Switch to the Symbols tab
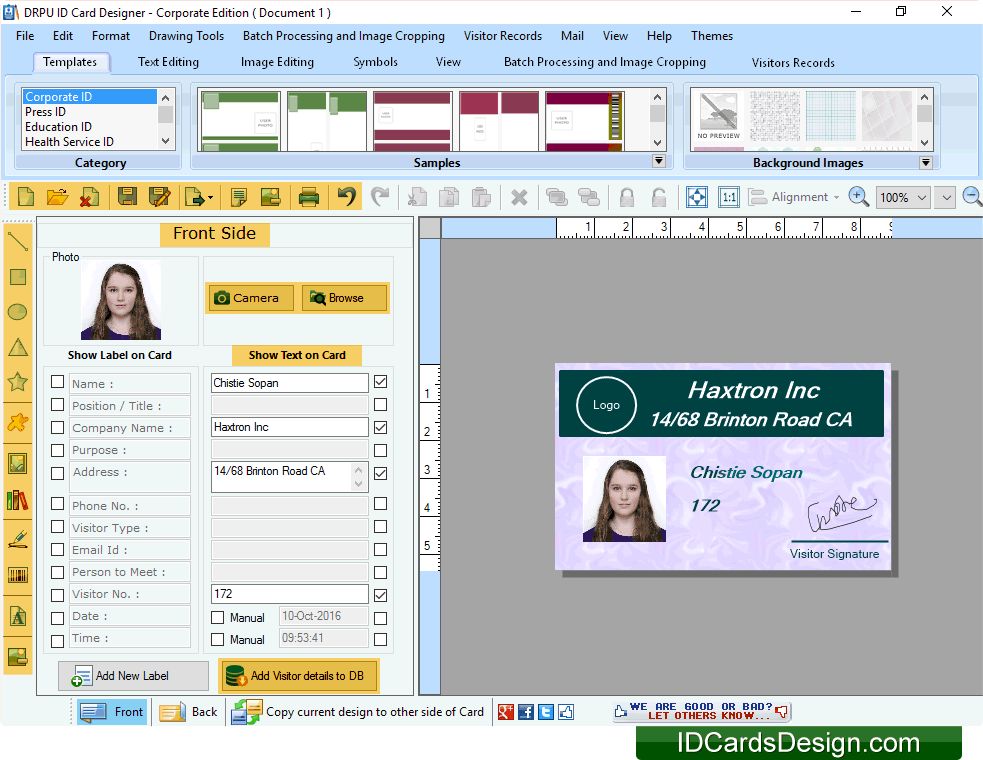This screenshot has width=983, height=760. [x=375, y=62]
